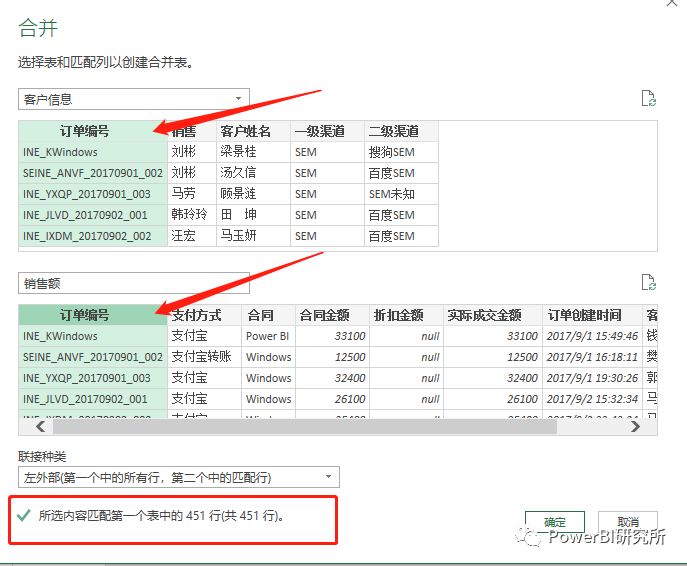Select 支付方式 column header
The width and height of the screenshot is (687, 566).
204,315
